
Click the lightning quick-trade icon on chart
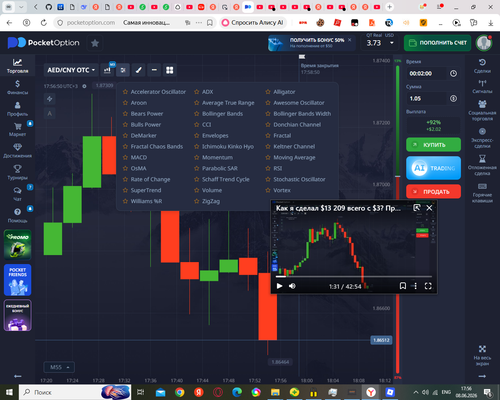(x=50, y=99)
